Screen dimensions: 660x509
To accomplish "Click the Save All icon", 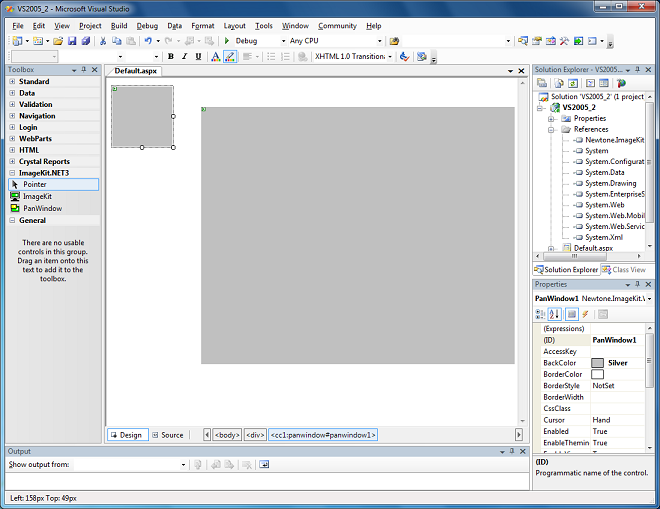I will pos(86,41).
